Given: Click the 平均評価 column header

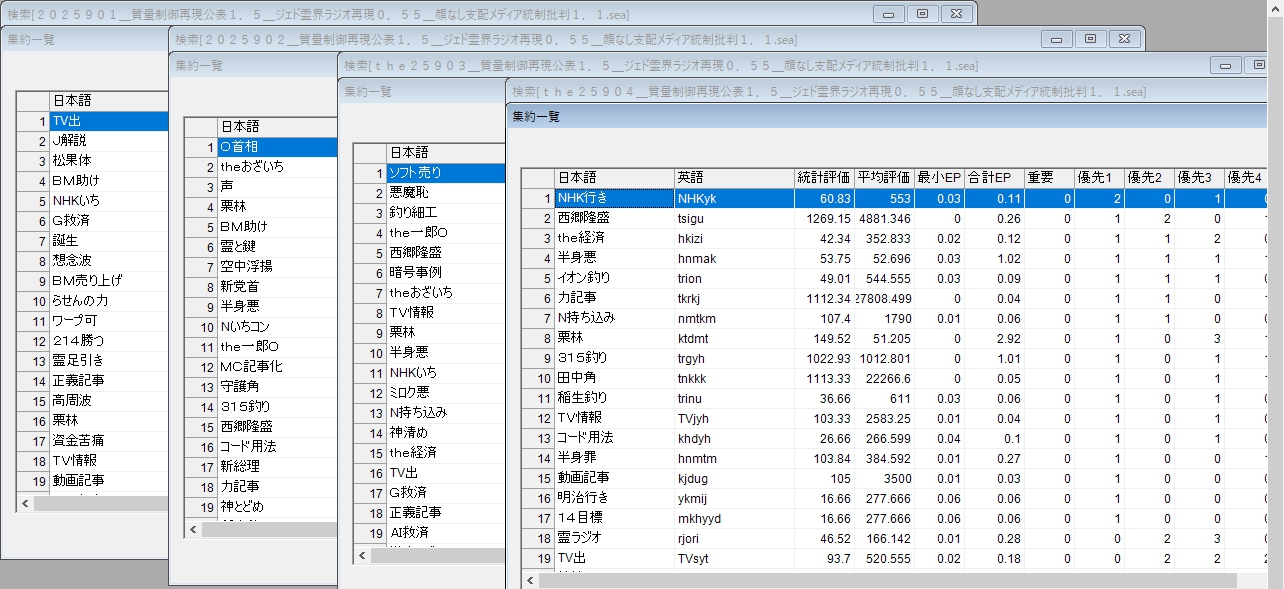Looking at the screenshot, I should click(884, 178).
